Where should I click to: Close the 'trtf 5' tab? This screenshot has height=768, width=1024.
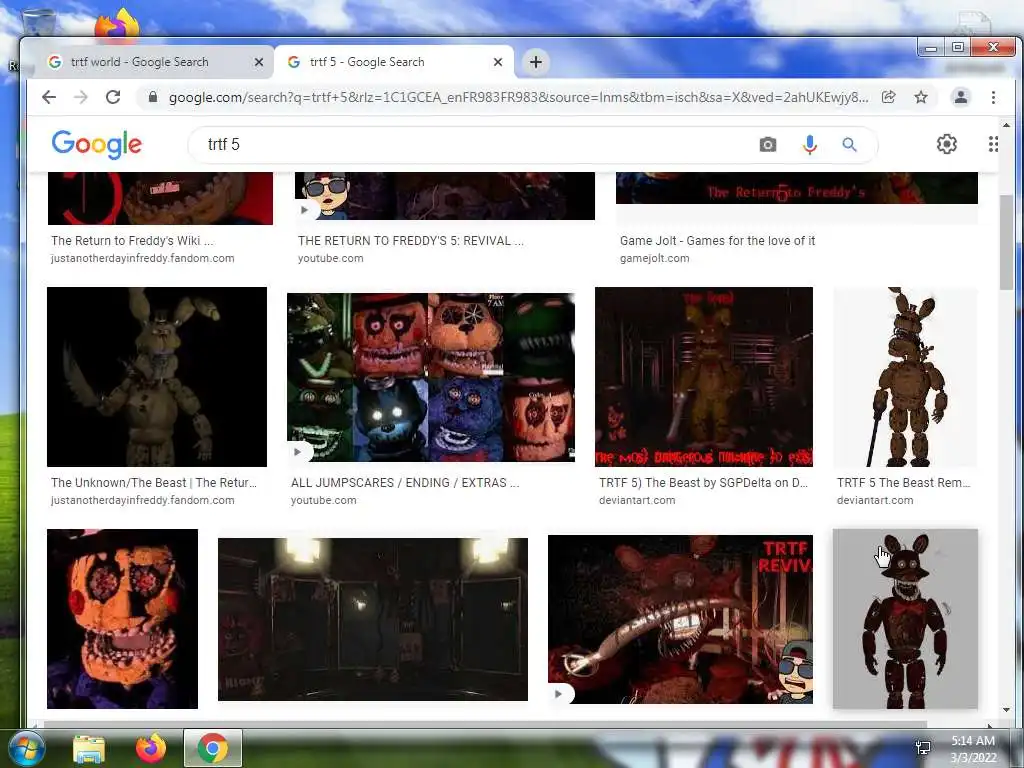point(498,62)
